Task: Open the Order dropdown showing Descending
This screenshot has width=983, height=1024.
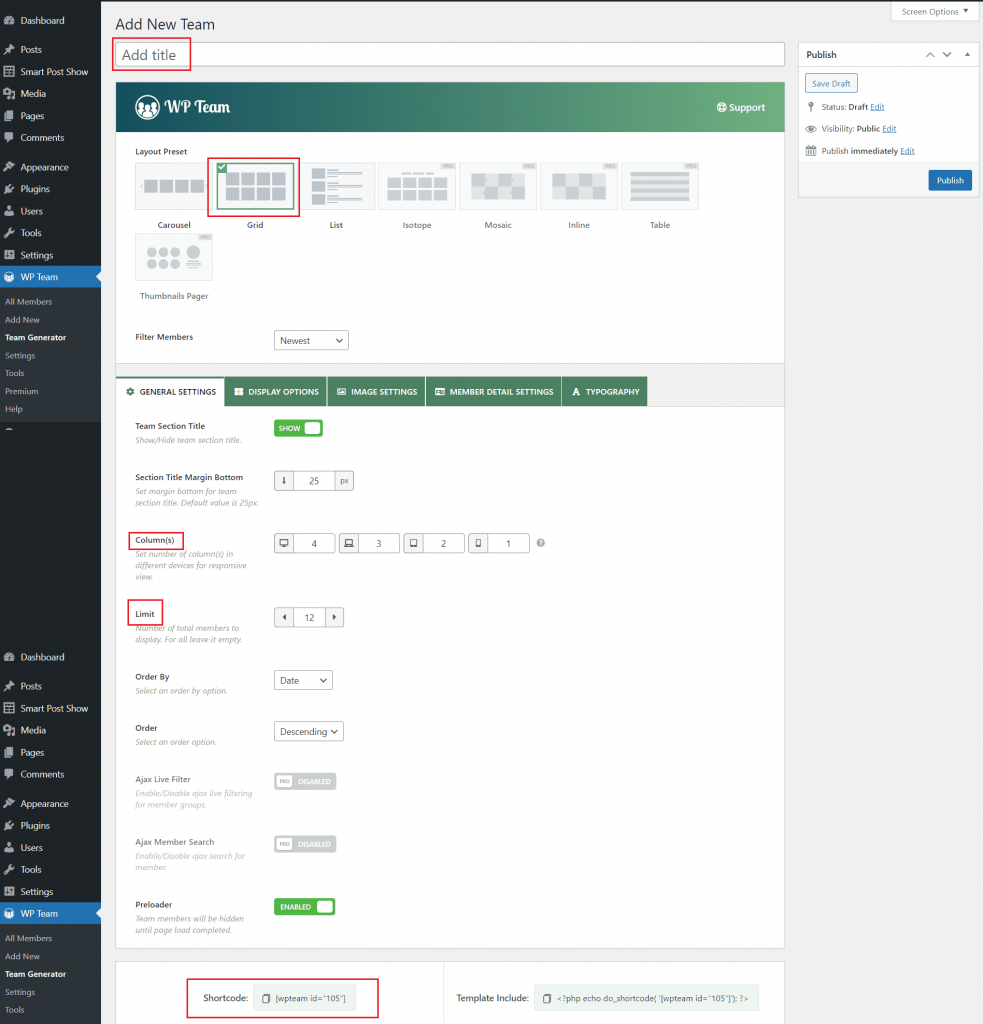Action: click(309, 731)
